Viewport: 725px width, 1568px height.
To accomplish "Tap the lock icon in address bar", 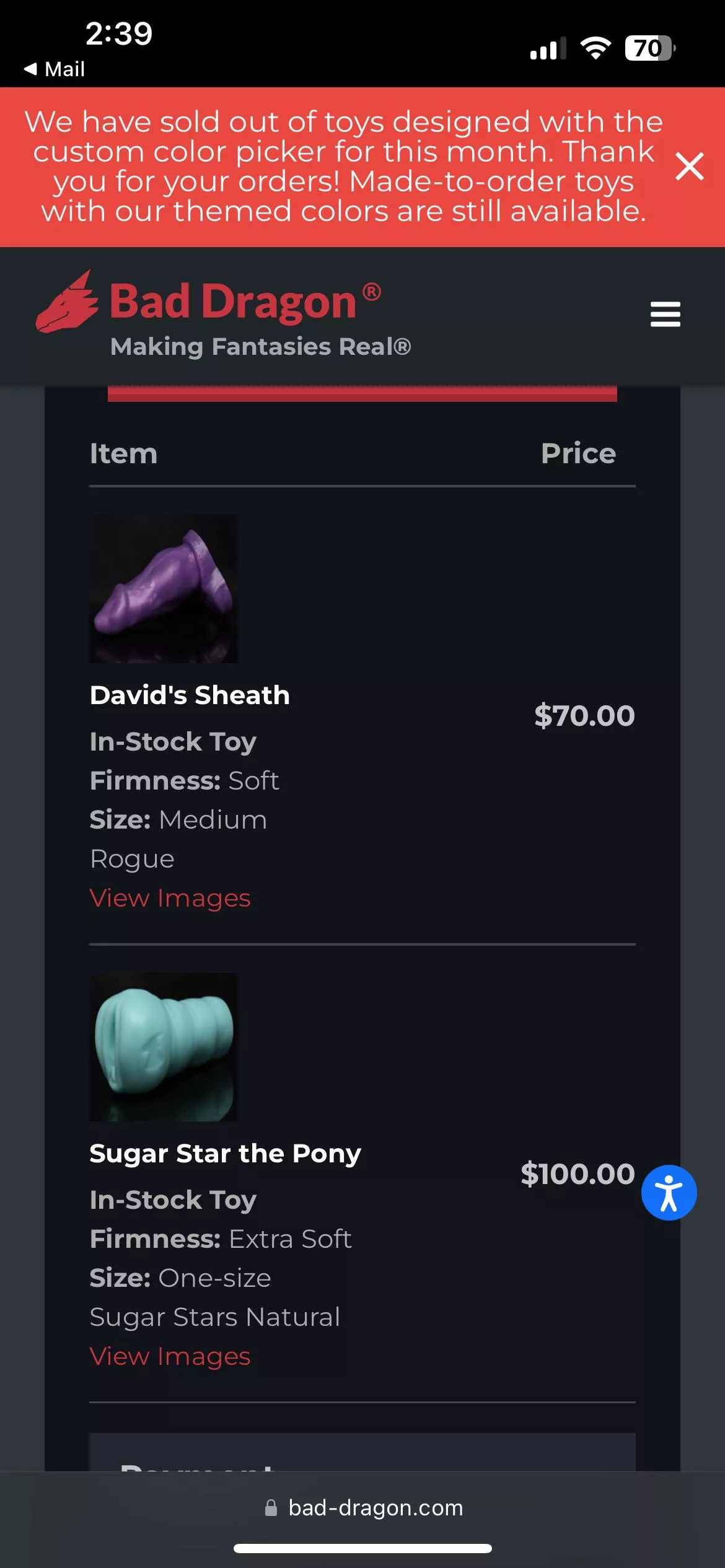I will pos(271,1507).
